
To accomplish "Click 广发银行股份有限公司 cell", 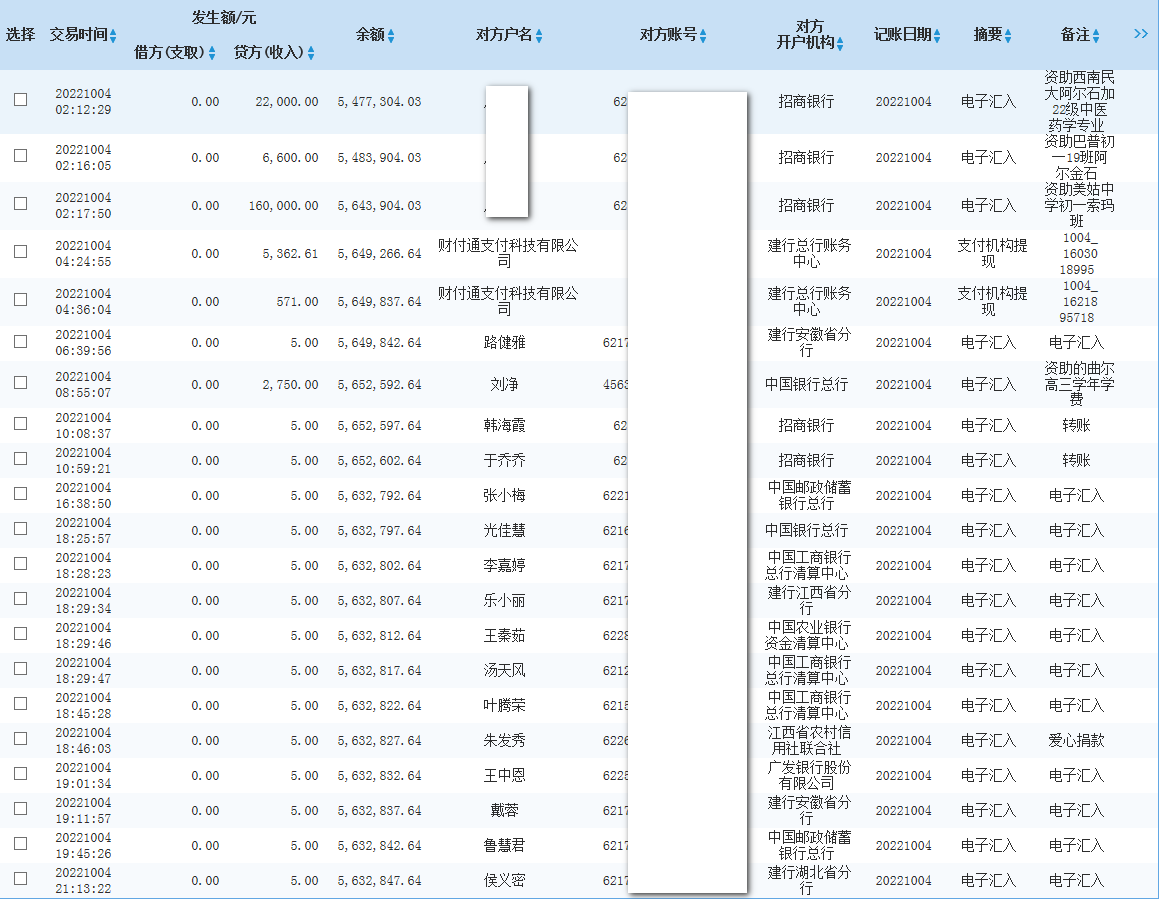I will [x=809, y=775].
